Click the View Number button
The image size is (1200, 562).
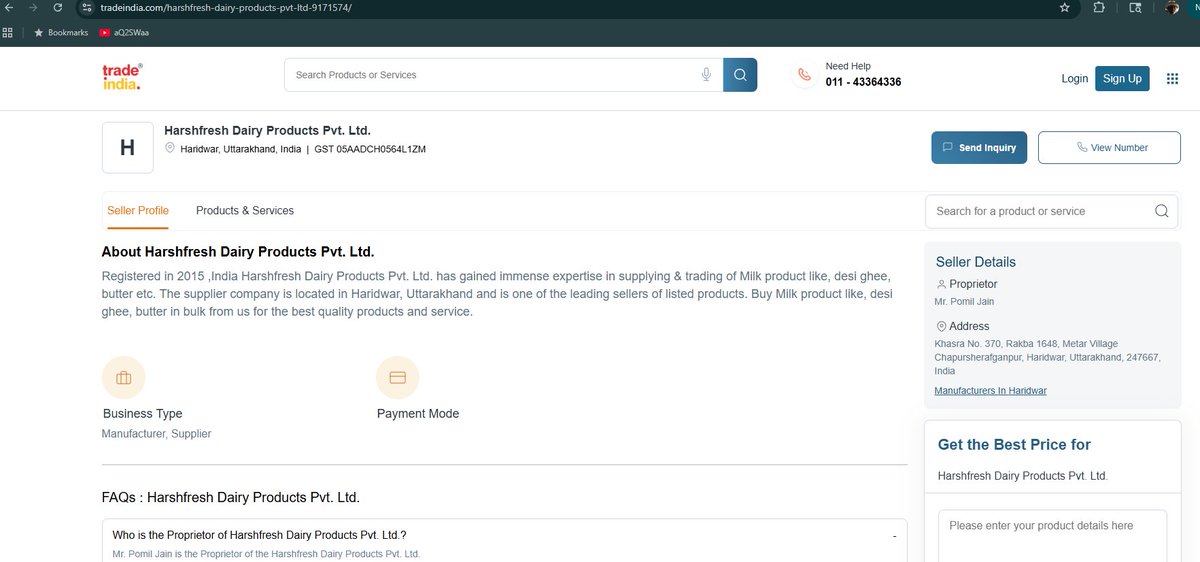1109,147
